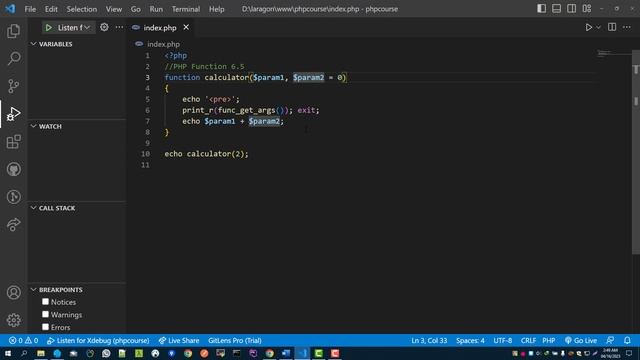The width and height of the screenshot is (640, 360).
Task: Collapse the WATCH section
Action: 33,126
